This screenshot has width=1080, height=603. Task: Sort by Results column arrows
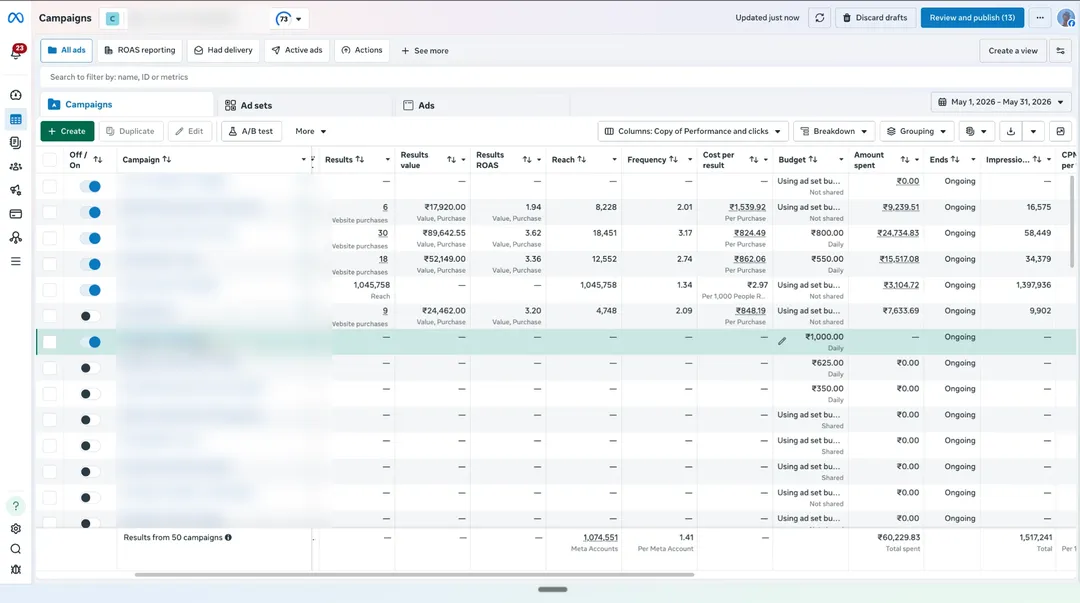[360, 159]
